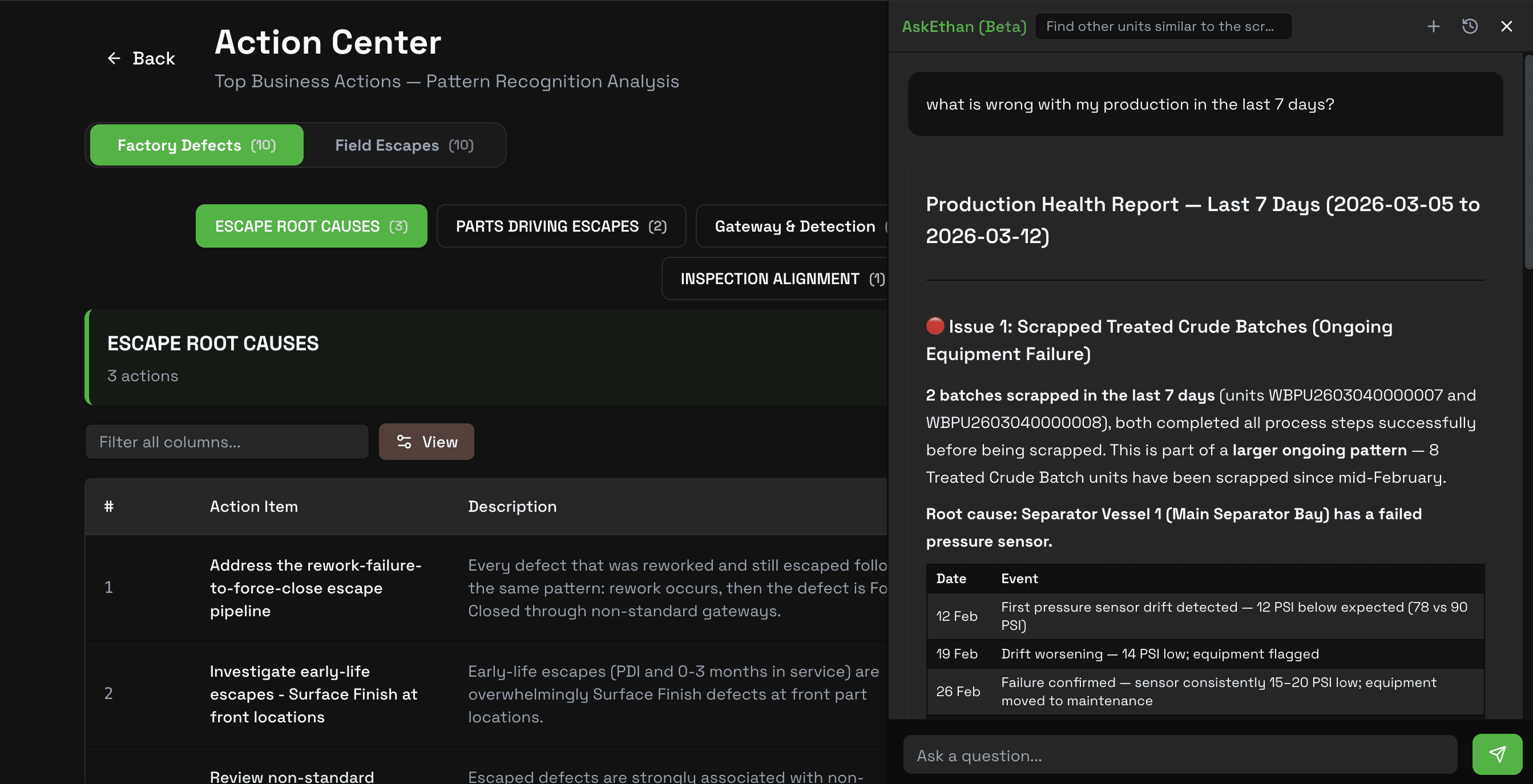This screenshot has height=784, width=1533.
Task: Switch to Field Escapes tab
Action: click(404, 145)
